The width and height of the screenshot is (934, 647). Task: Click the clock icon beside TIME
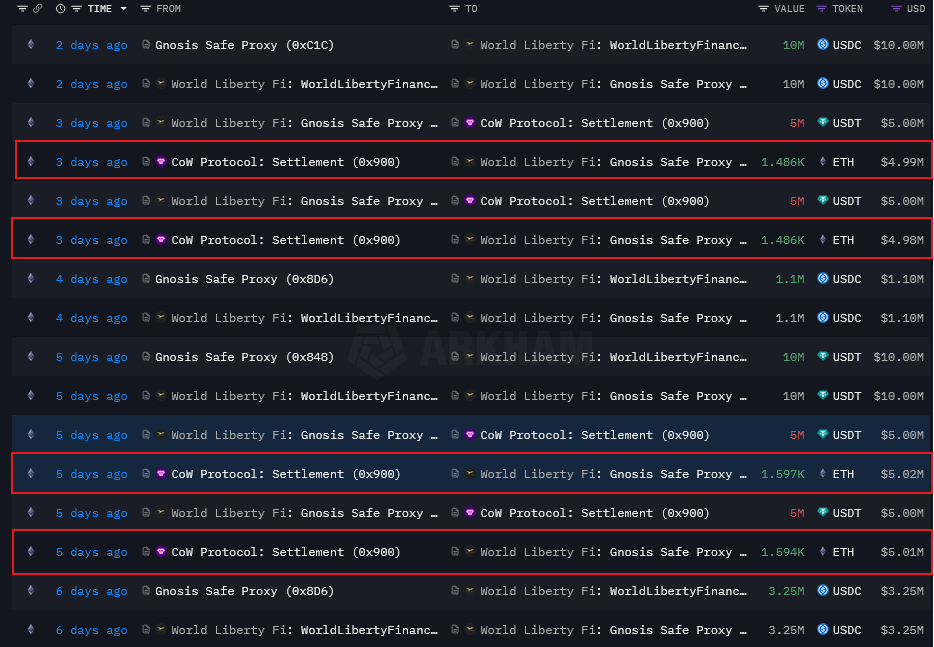pyautogui.click(x=60, y=9)
